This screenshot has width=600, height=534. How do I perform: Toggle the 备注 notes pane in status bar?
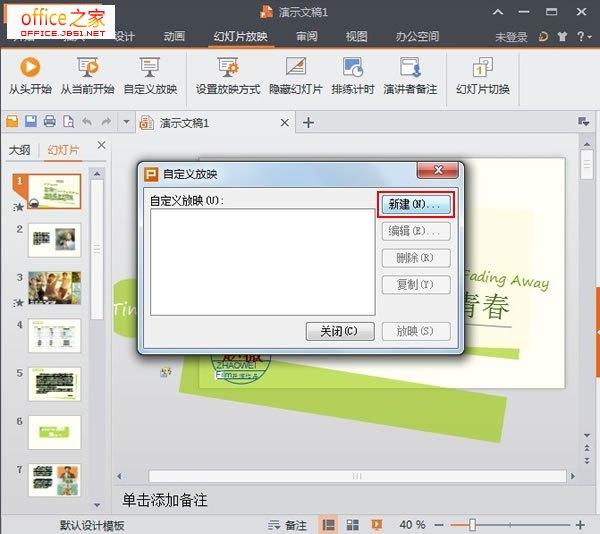click(x=288, y=525)
